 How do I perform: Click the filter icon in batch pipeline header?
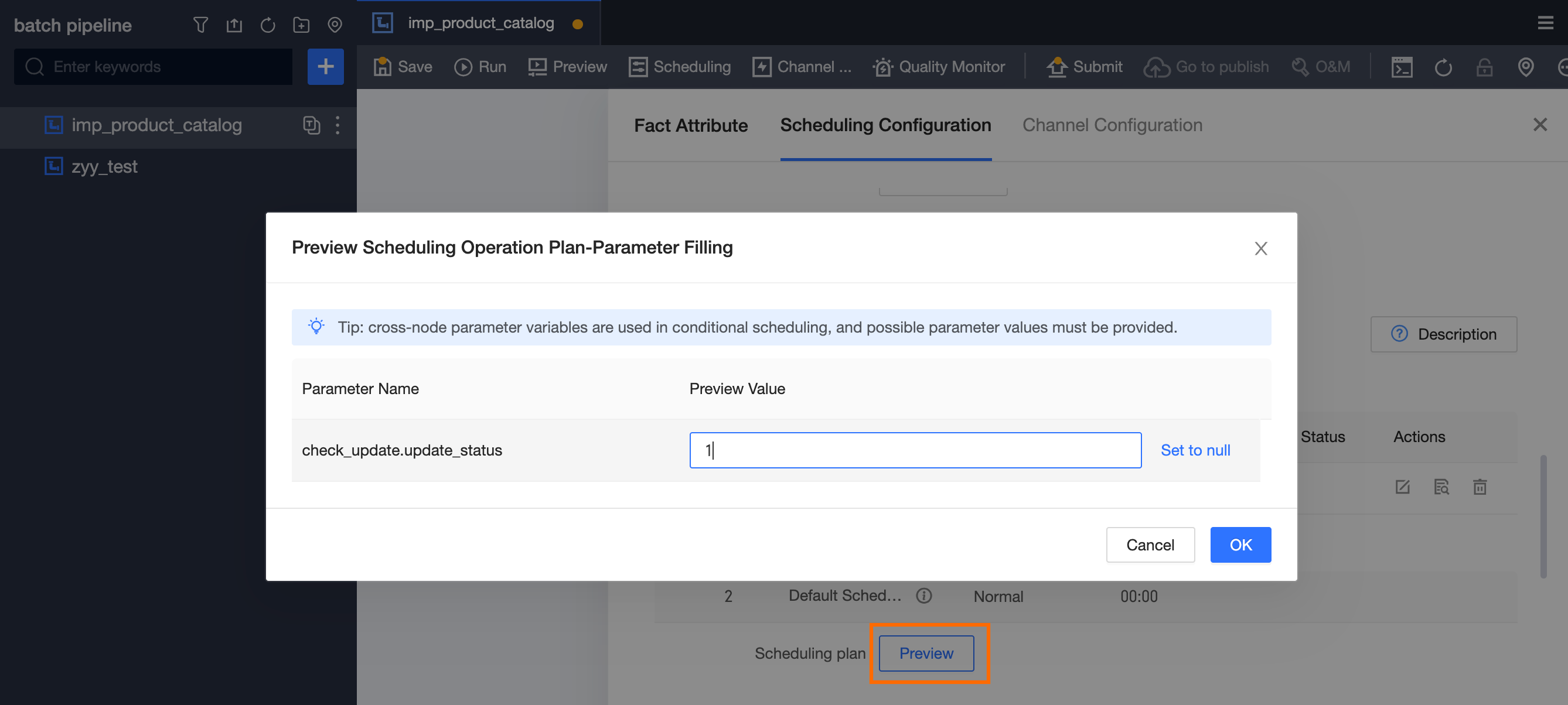(200, 25)
